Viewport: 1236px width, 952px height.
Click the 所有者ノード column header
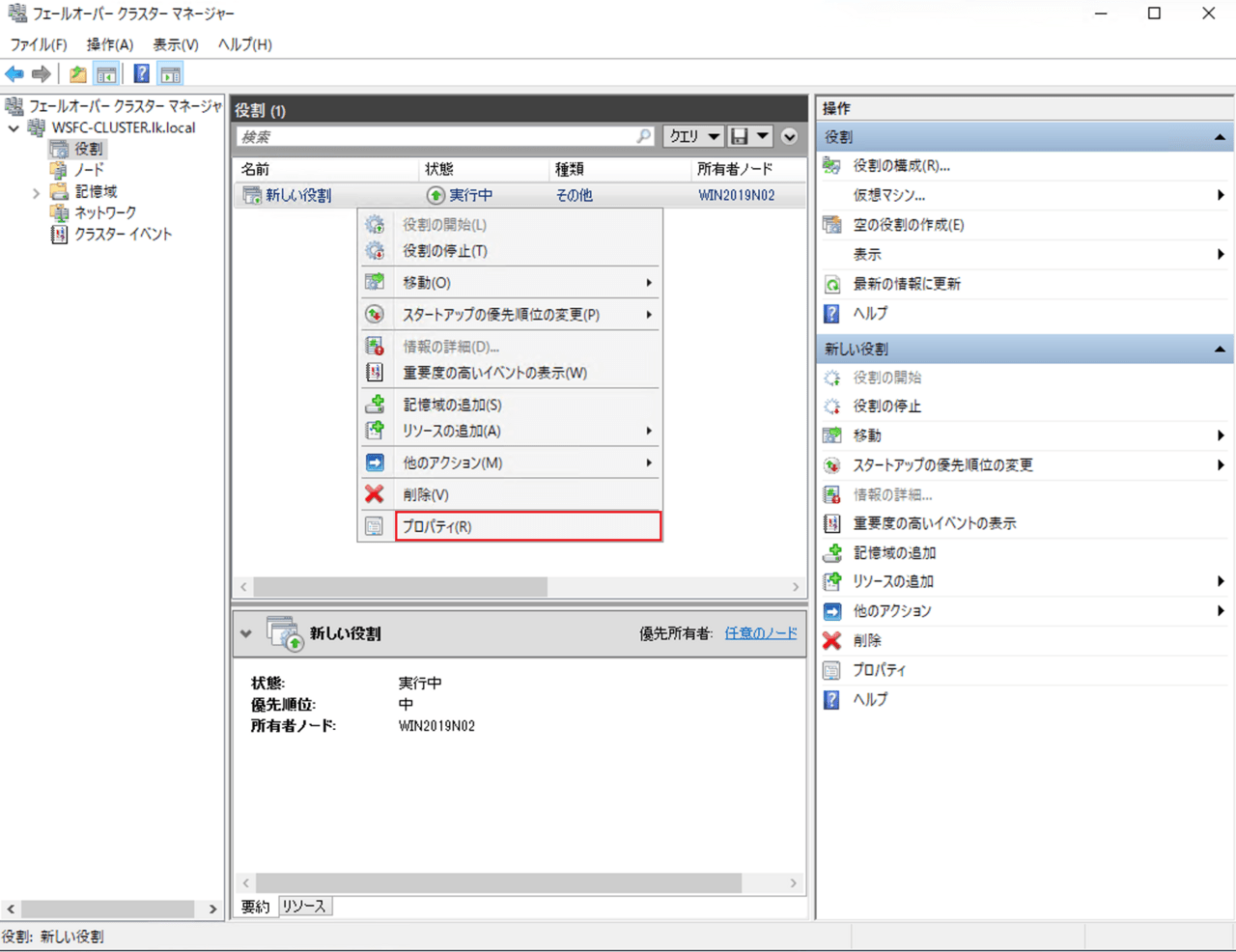(749, 169)
